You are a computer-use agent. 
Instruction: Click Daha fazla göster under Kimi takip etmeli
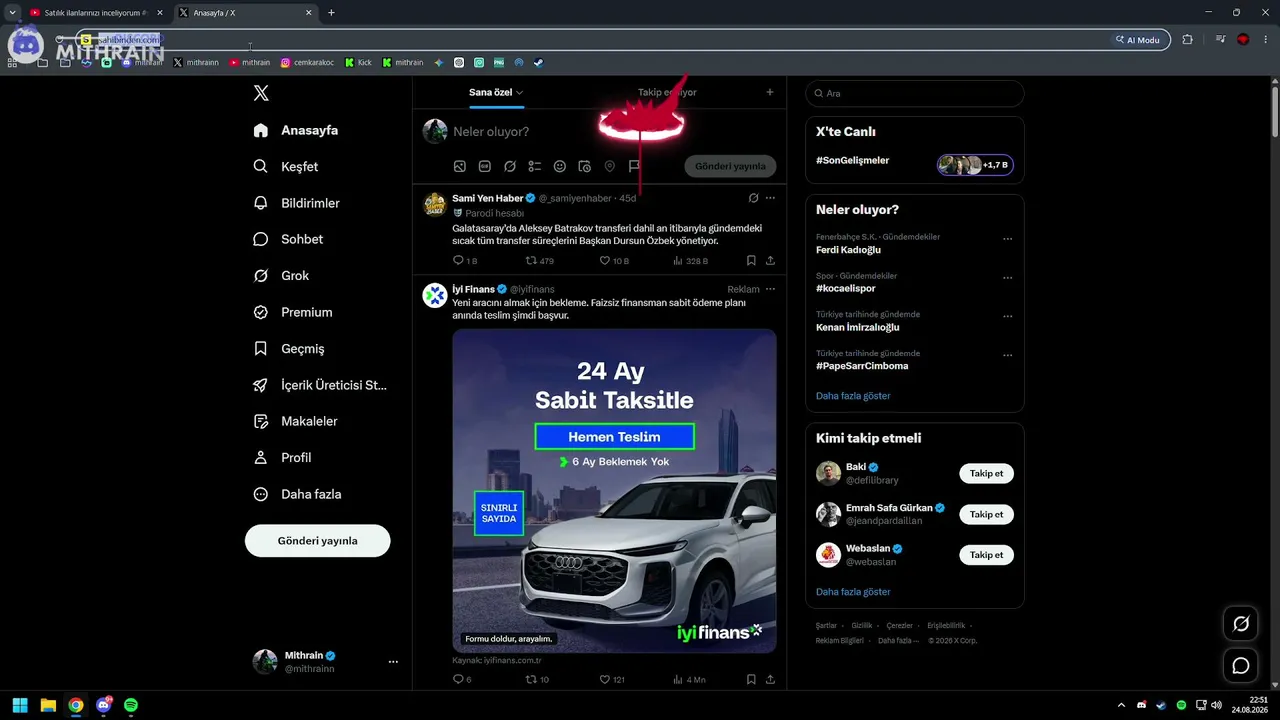pyautogui.click(x=853, y=592)
